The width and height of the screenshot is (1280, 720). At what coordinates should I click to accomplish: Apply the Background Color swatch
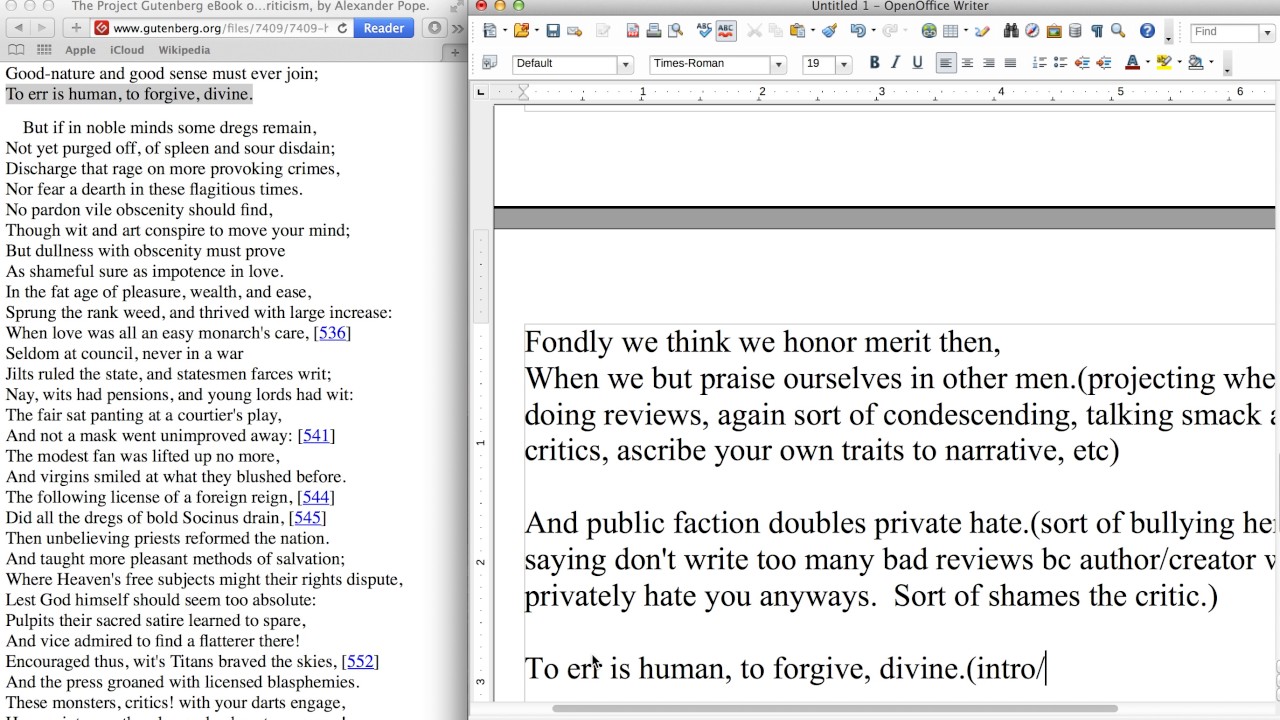pos(1195,63)
